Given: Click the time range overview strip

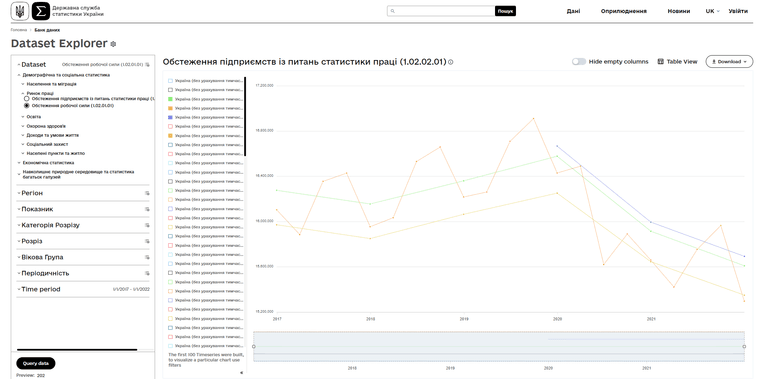Looking at the screenshot, I should click(498, 346).
